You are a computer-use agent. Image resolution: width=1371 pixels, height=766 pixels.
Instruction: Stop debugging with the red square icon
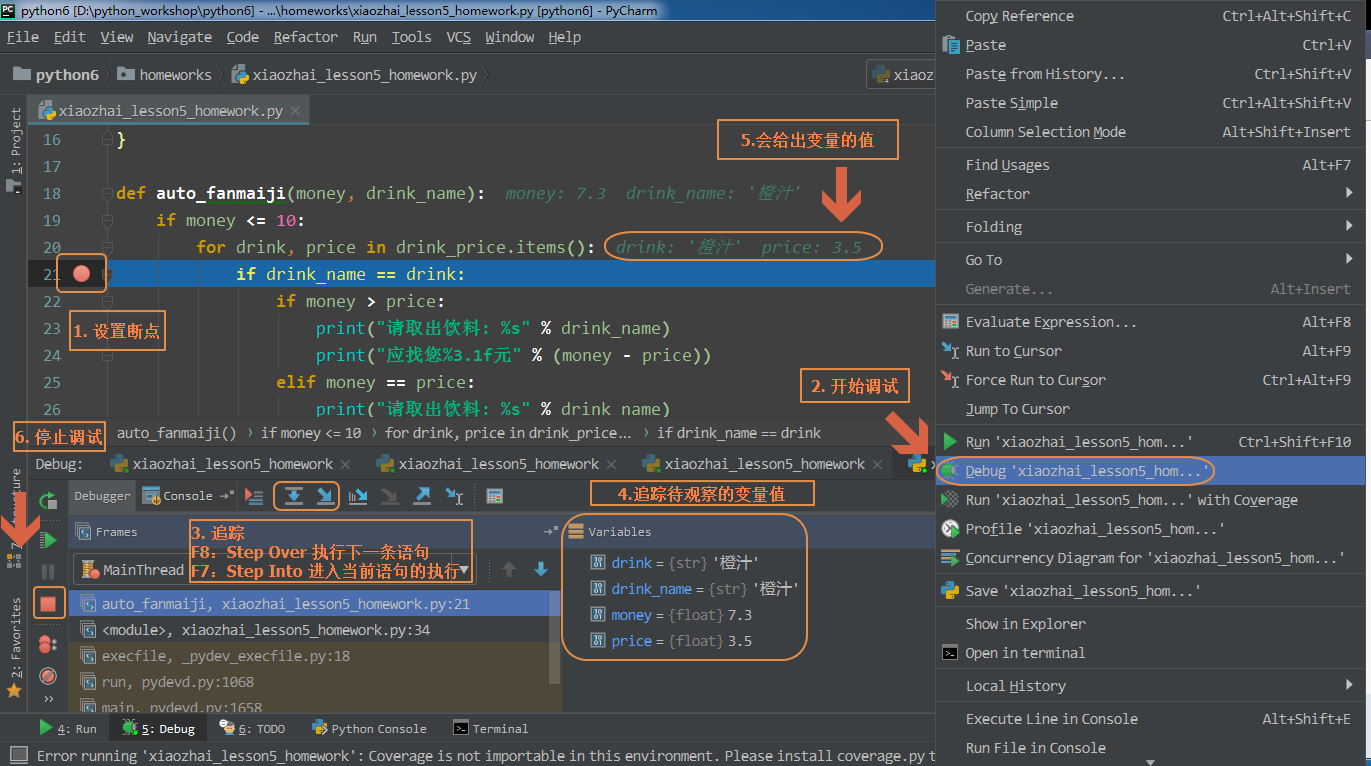coord(48,603)
